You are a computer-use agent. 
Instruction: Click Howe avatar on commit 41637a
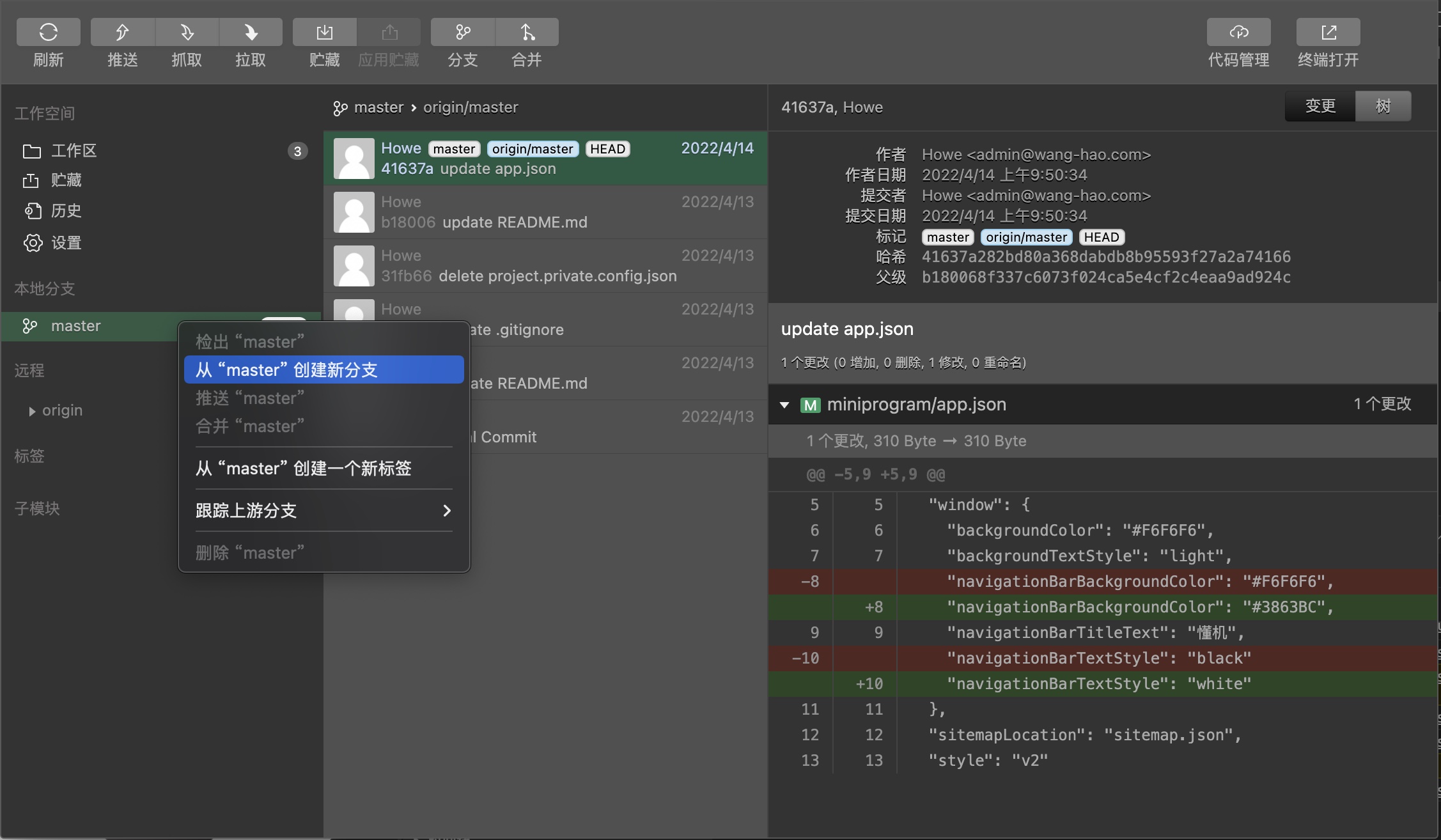click(354, 159)
